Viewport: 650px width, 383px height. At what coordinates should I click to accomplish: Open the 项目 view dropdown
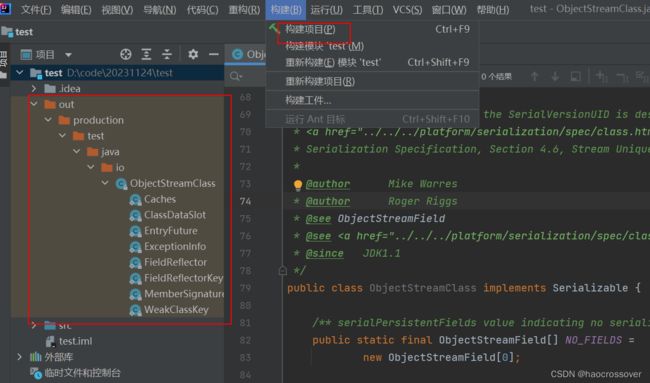(68, 55)
